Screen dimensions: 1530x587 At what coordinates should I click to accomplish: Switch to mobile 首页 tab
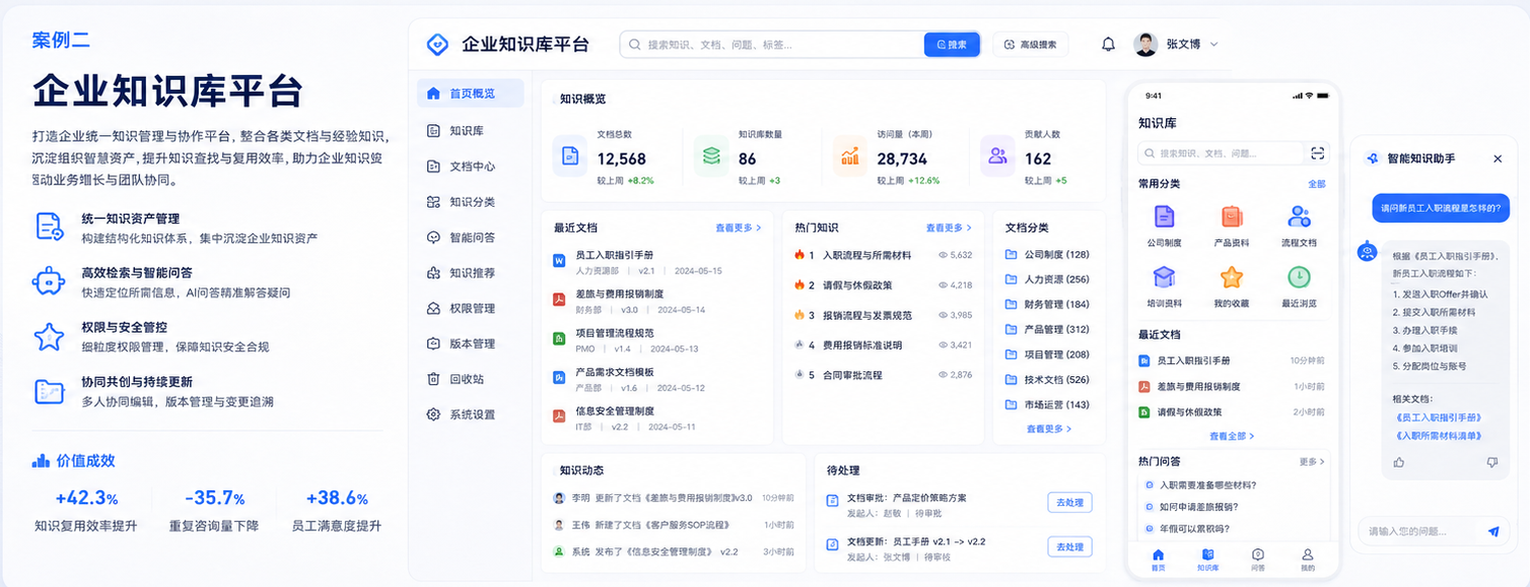click(1158, 559)
